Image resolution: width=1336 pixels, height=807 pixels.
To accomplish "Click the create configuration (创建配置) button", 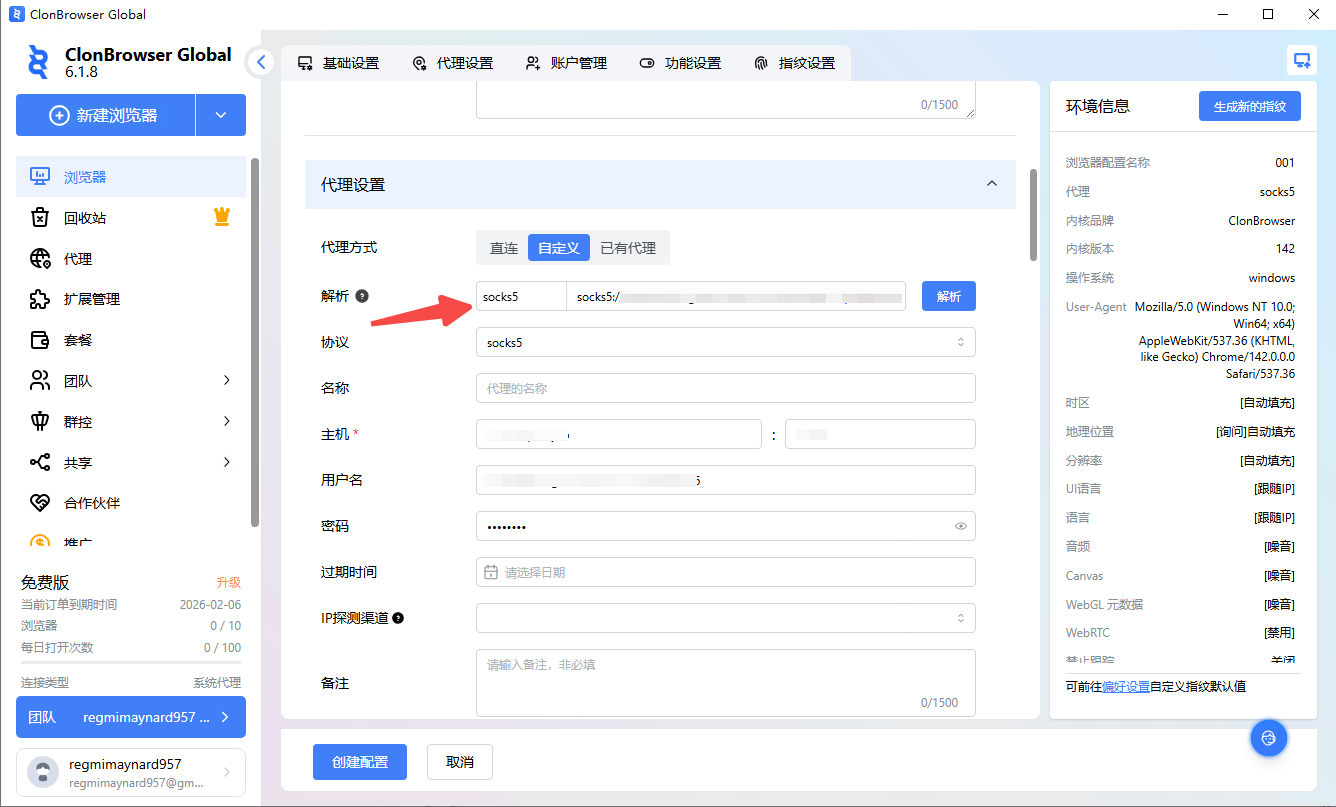I will pos(359,762).
